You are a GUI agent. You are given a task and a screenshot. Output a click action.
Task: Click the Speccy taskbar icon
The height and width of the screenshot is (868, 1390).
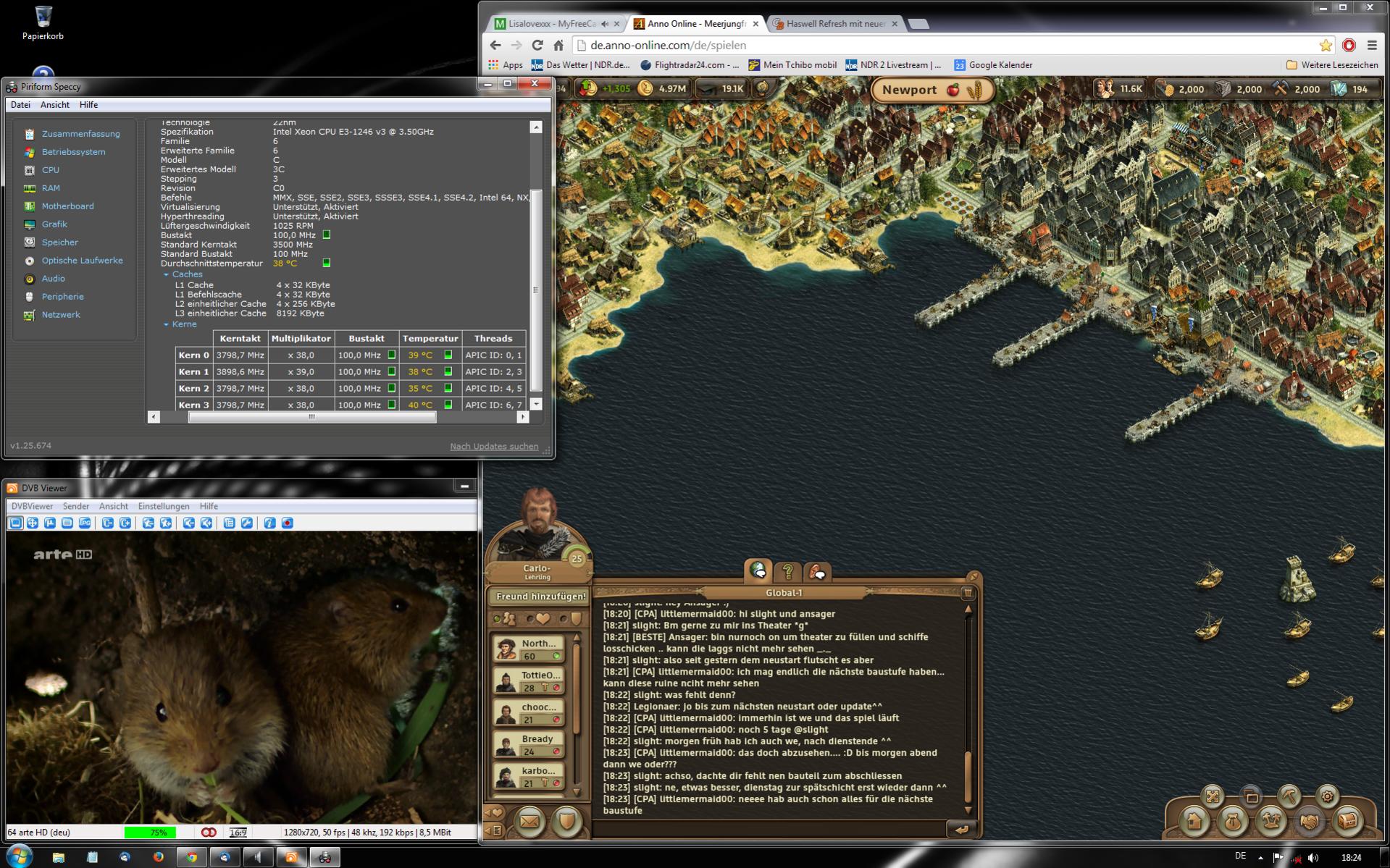click(x=325, y=857)
